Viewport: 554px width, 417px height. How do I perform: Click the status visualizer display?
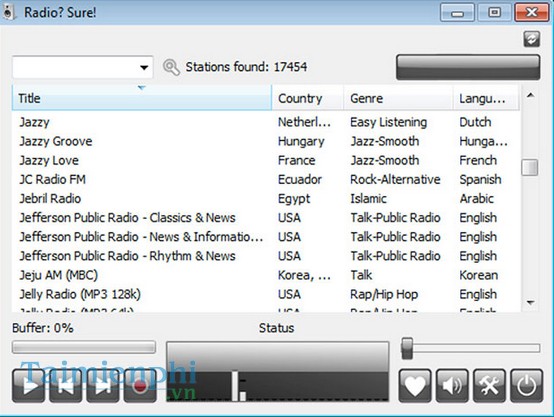tap(278, 371)
